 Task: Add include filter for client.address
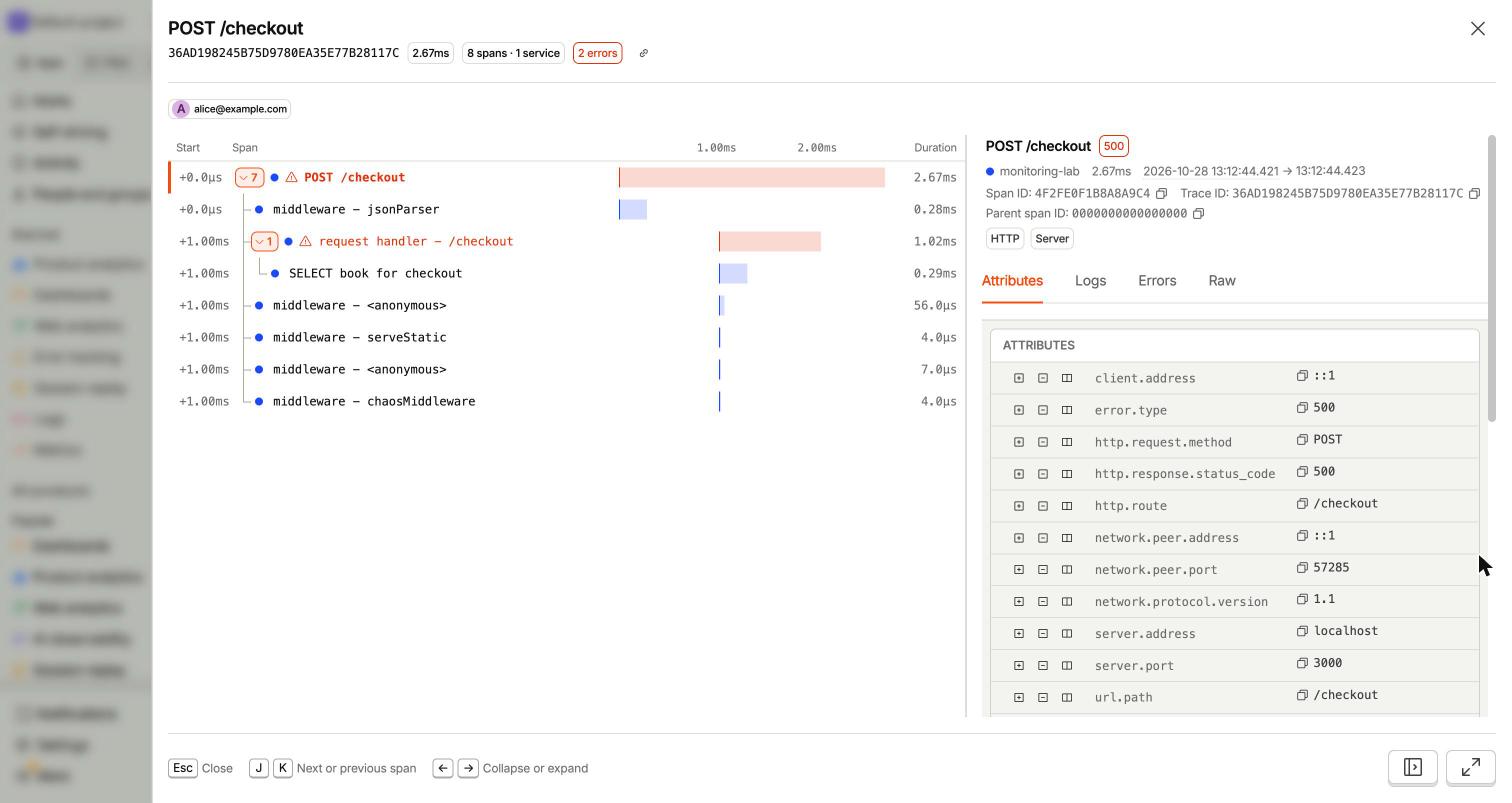click(x=1019, y=378)
